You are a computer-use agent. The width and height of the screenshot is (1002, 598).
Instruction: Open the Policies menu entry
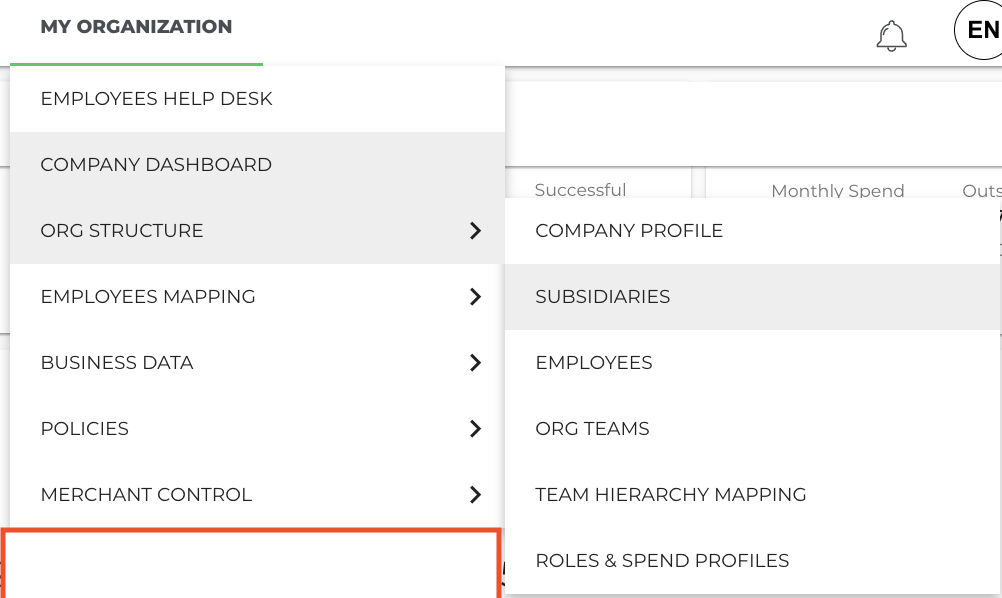(x=258, y=429)
